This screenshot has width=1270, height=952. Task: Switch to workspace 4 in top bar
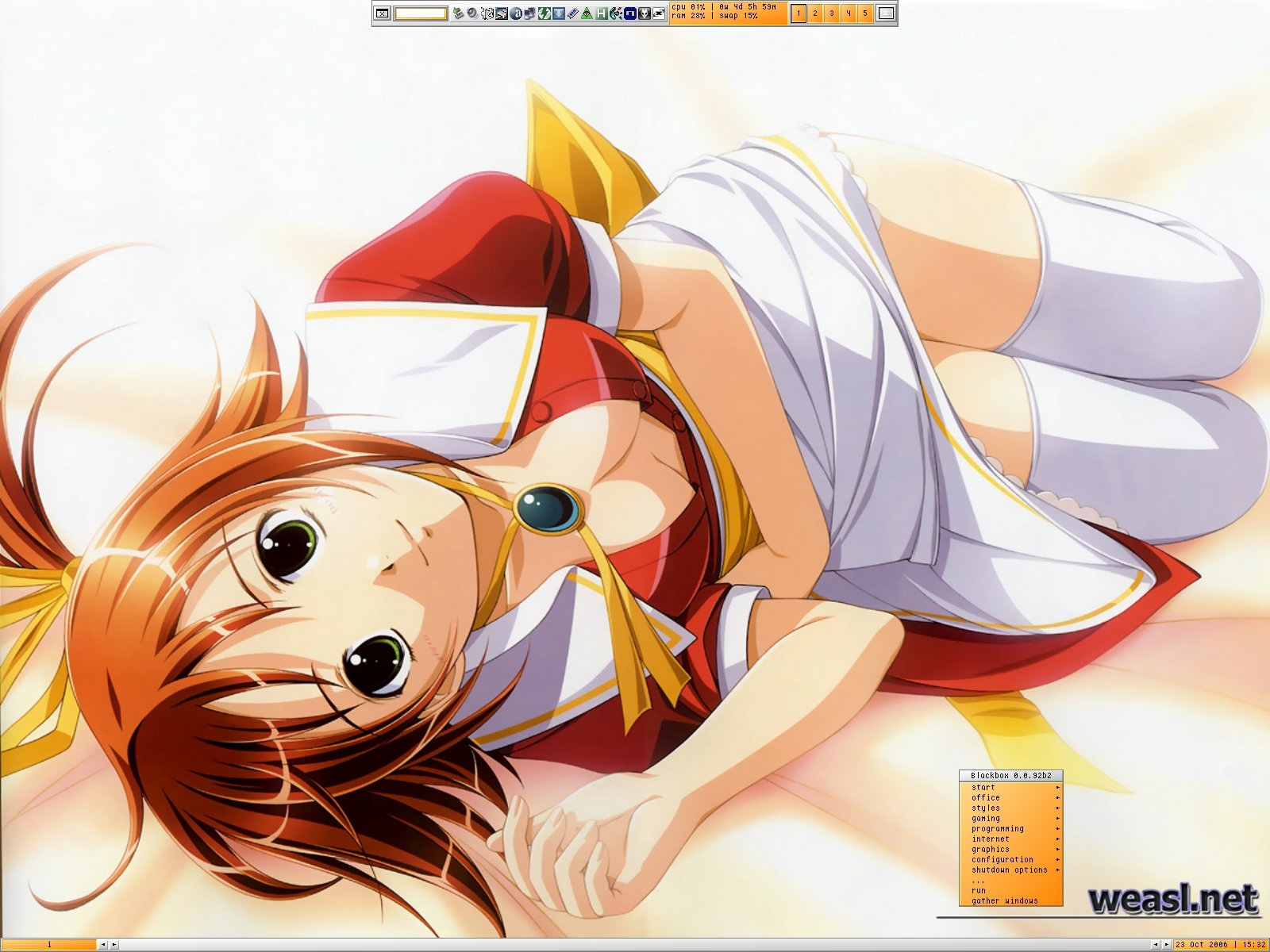click(x=848, y=13)
